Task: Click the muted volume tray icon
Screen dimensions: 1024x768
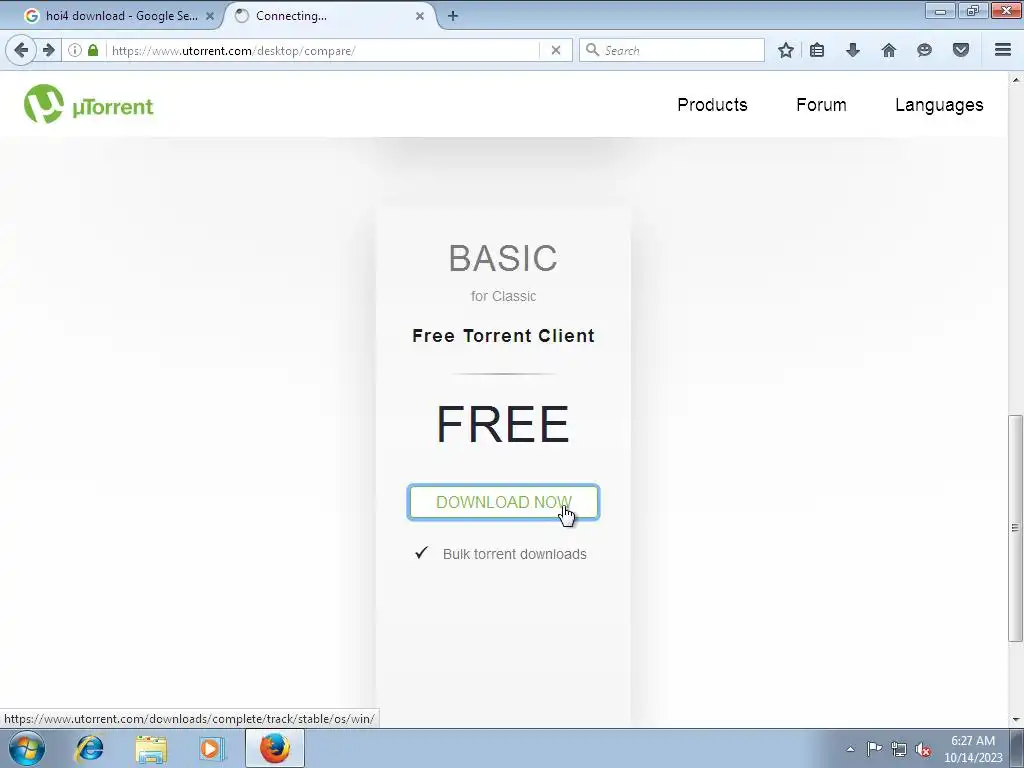Action: coord(923,749)
